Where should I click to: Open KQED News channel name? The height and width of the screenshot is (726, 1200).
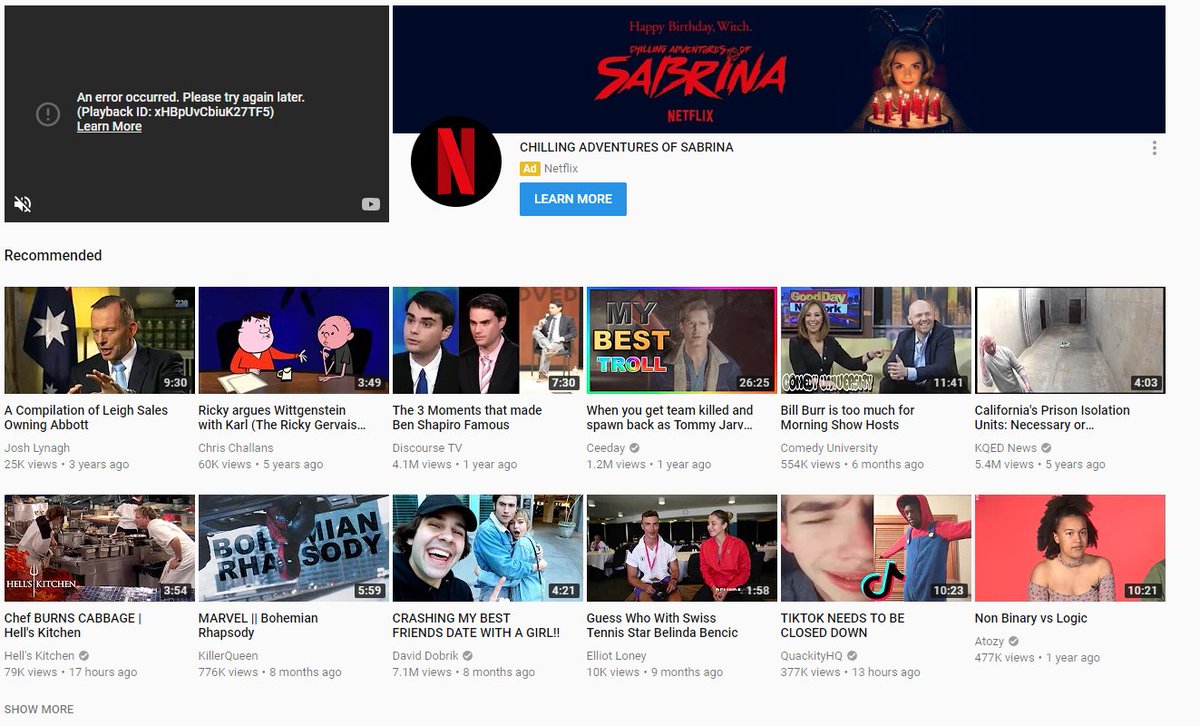(x=1005, y=448)
